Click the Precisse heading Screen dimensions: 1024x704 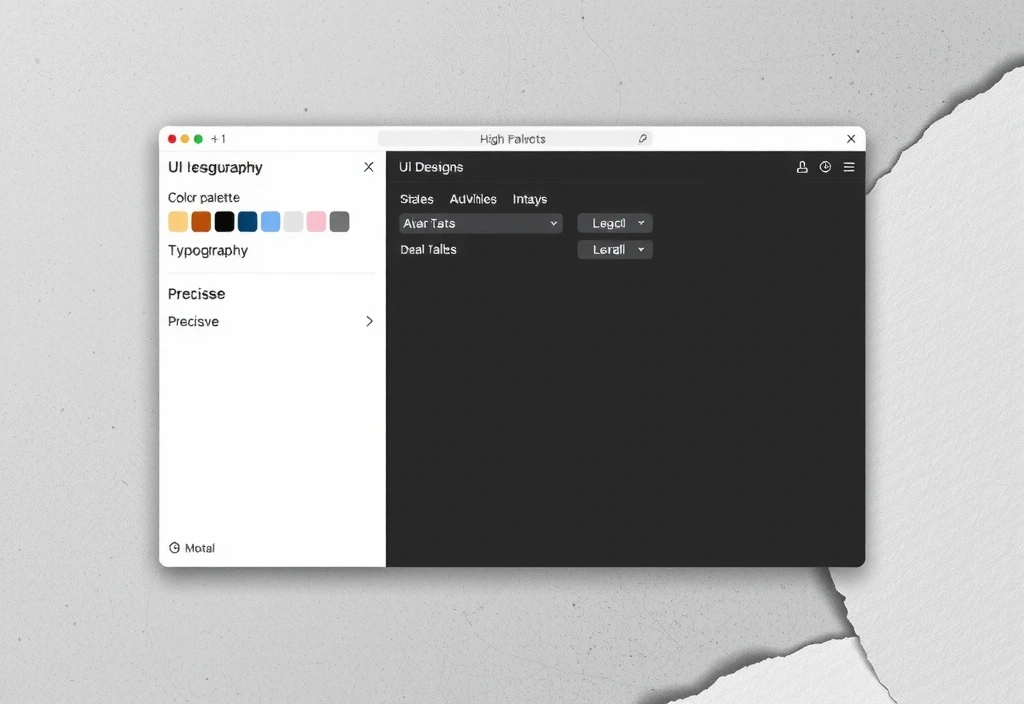[196, 294]
